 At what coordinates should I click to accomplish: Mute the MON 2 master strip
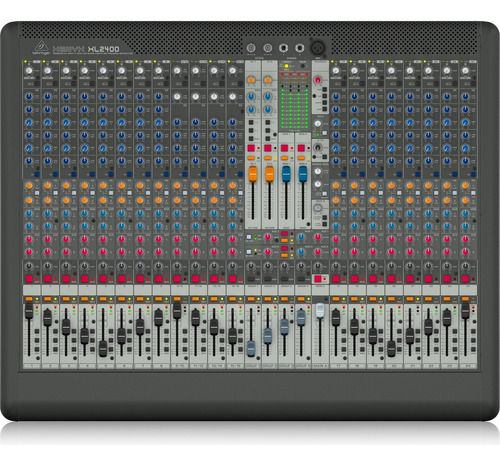[301, 148]
